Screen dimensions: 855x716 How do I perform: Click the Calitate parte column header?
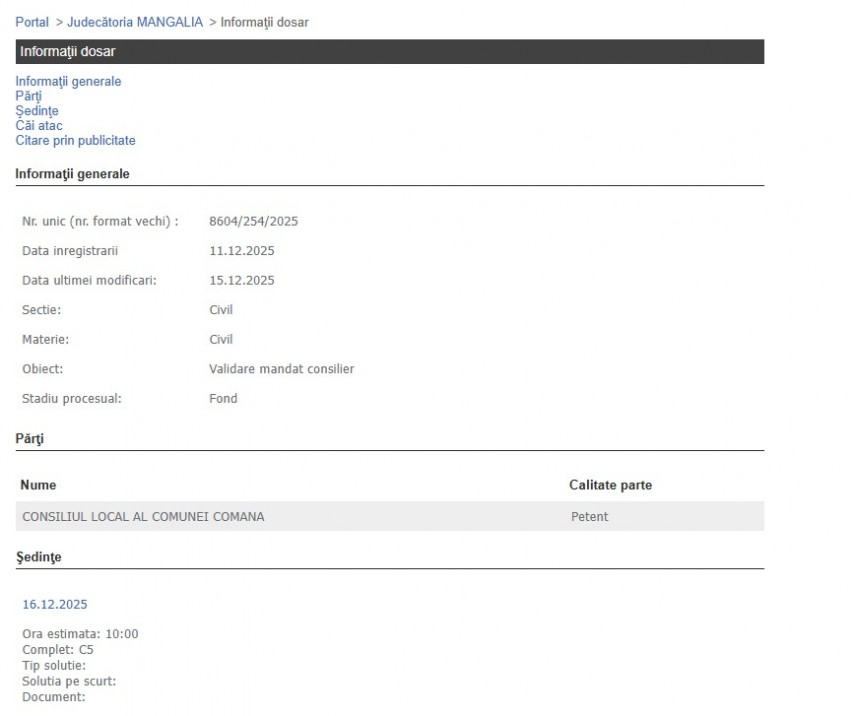click(610, 485)
